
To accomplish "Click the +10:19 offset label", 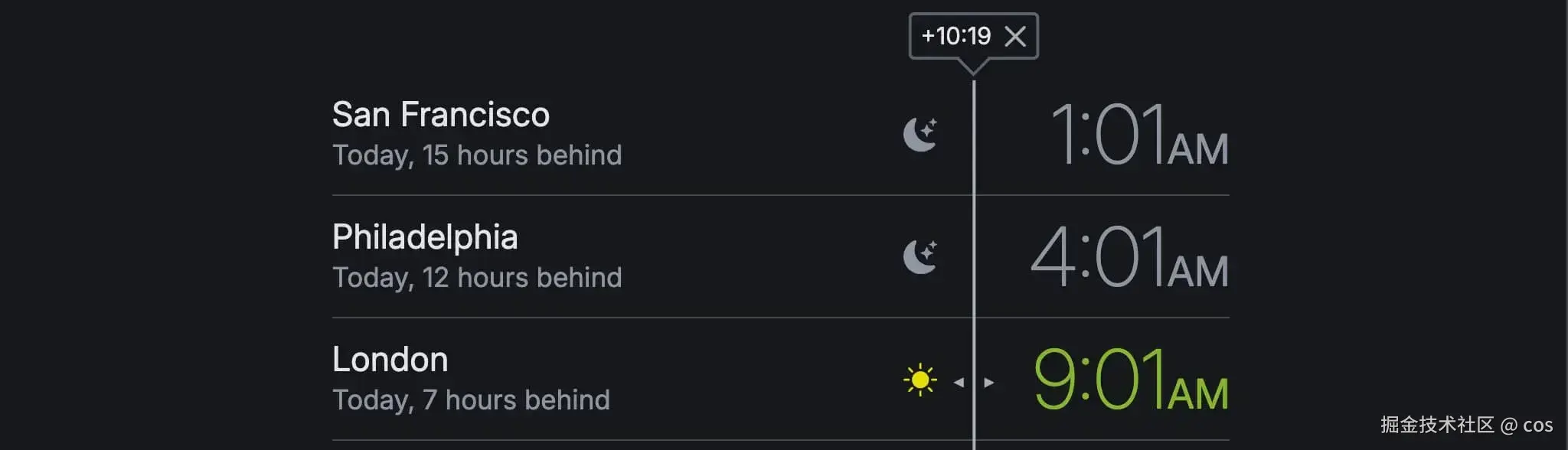I will (955, 36).
